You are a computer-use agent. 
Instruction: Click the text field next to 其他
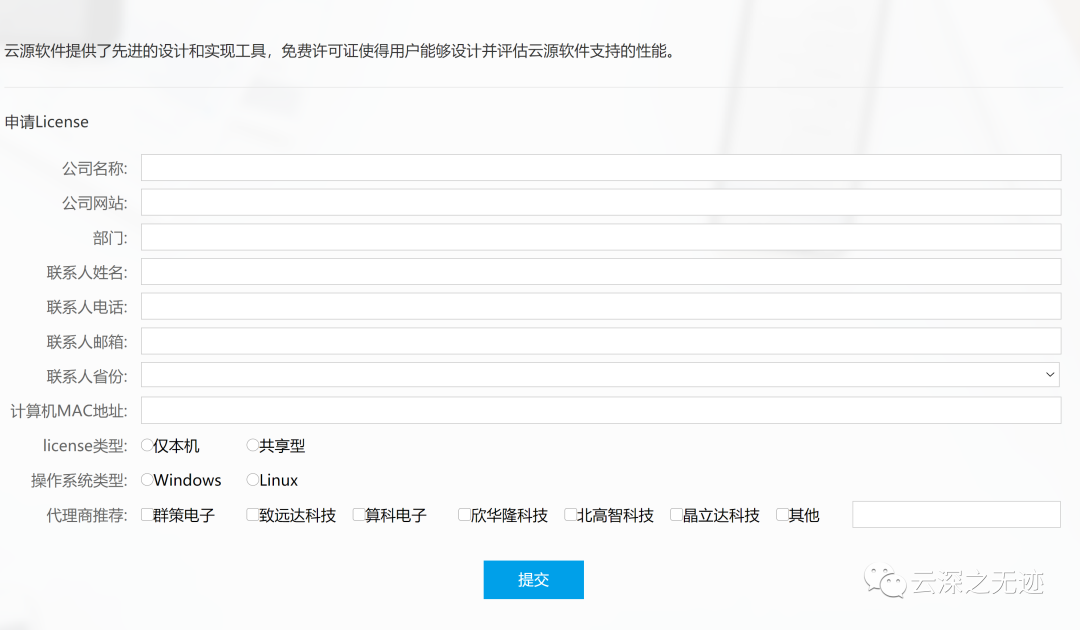click(956, 515)
